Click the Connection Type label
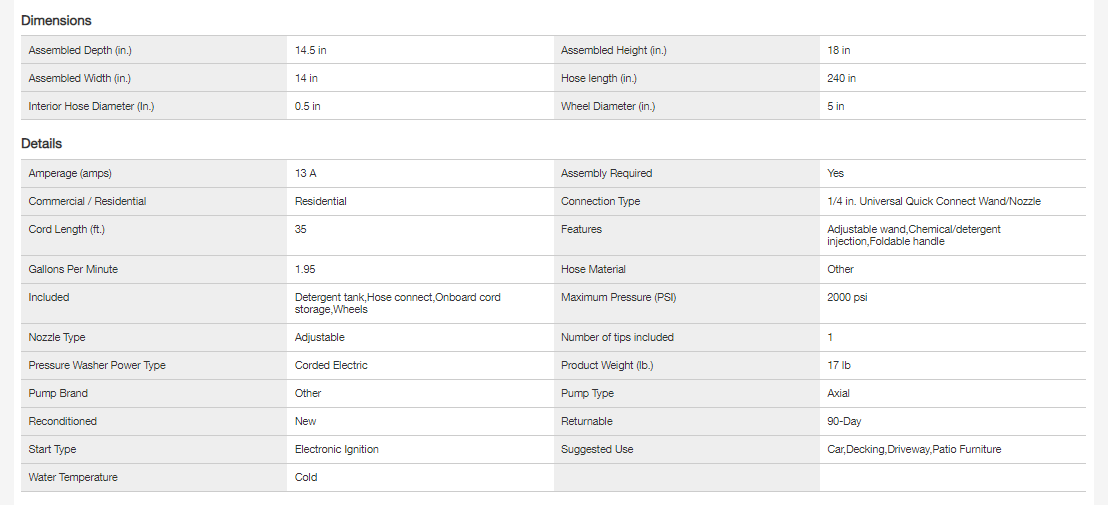This screenshot has height=505, width=1108. point(600,201)
